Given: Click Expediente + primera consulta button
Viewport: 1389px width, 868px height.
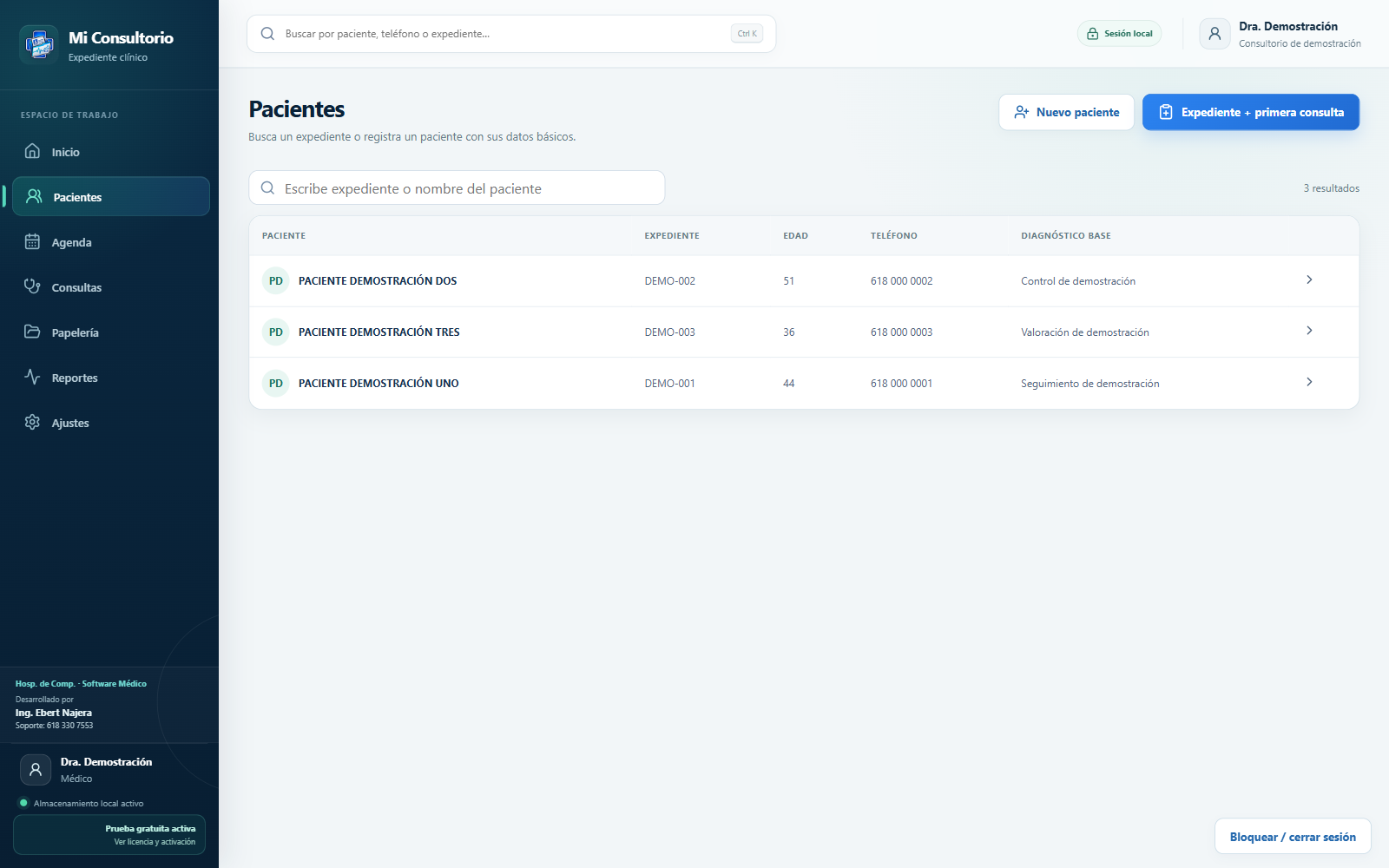Looking at the screenshot, I should tap(1251, 112).
